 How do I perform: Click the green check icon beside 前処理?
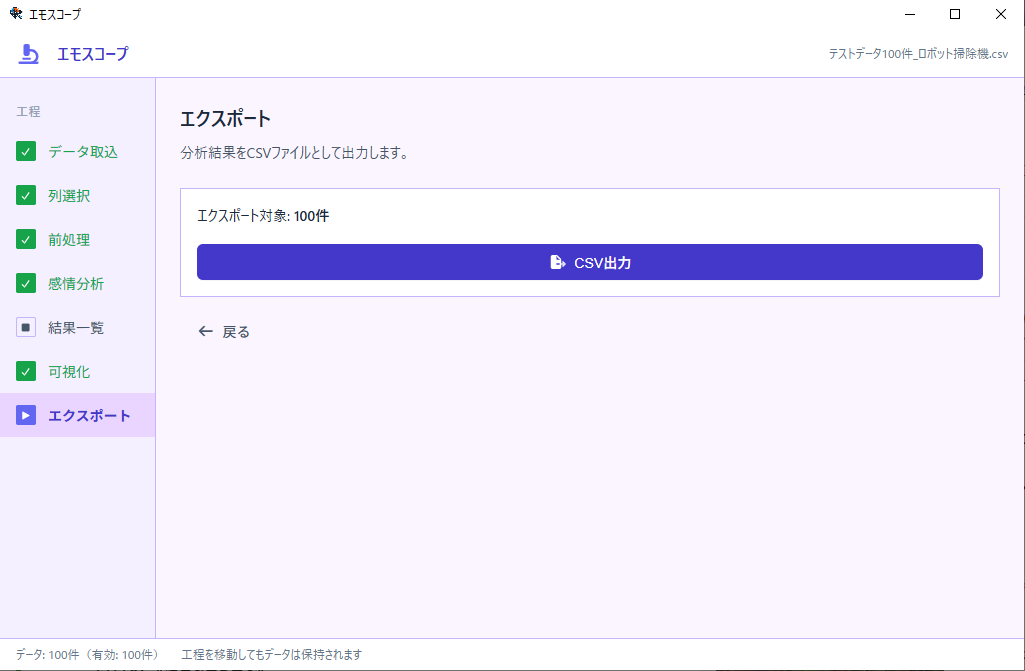click(x=25, y=239)
